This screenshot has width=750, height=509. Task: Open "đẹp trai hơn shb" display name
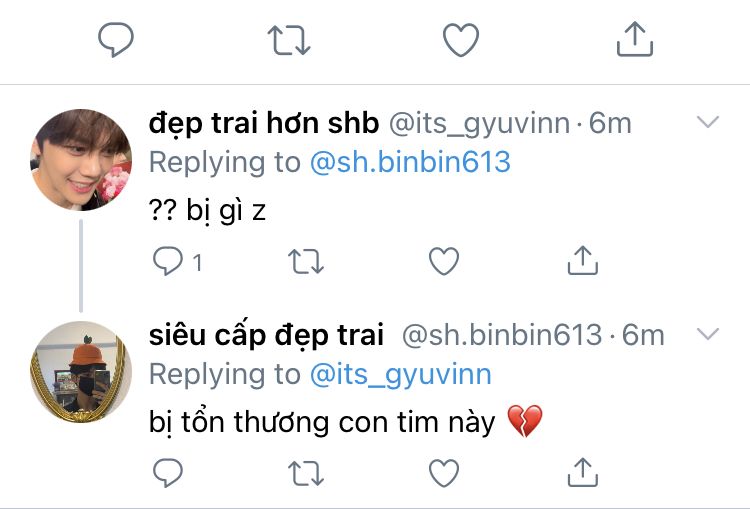pos(264,123)
